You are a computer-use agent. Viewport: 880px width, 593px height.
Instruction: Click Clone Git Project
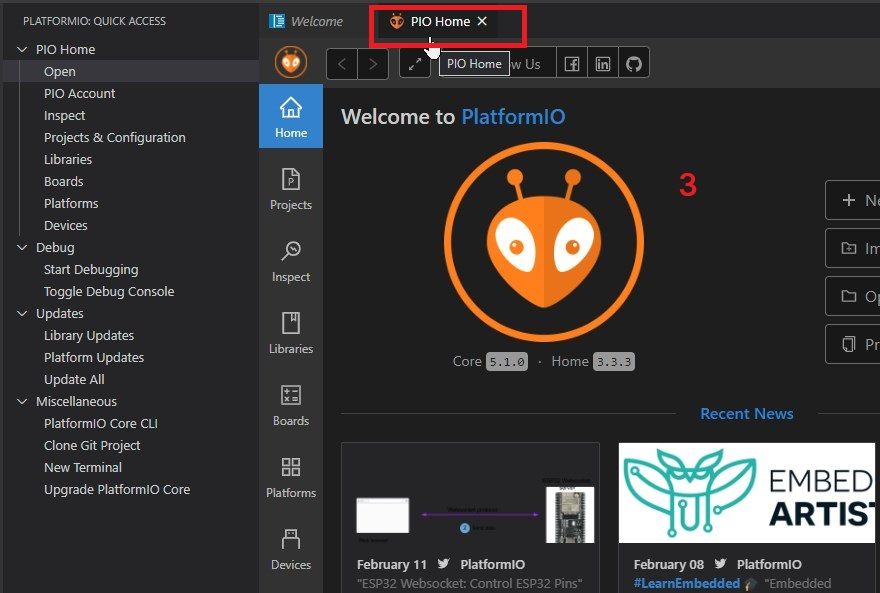pyautogui.click(x=92, y=445)
